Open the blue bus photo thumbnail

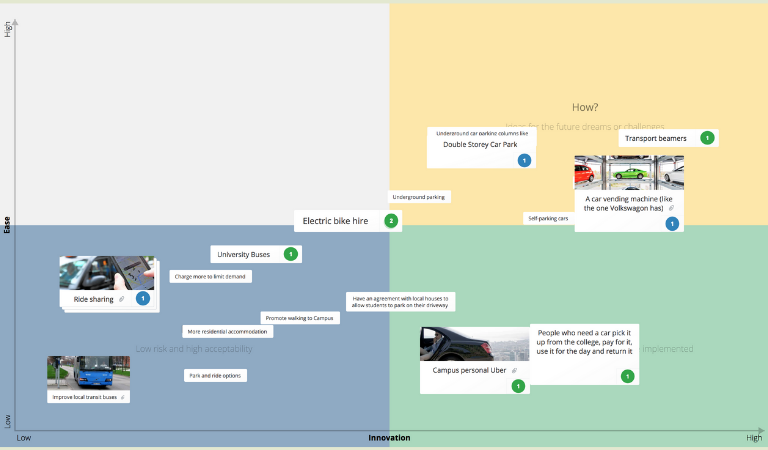tap(88, 372)
